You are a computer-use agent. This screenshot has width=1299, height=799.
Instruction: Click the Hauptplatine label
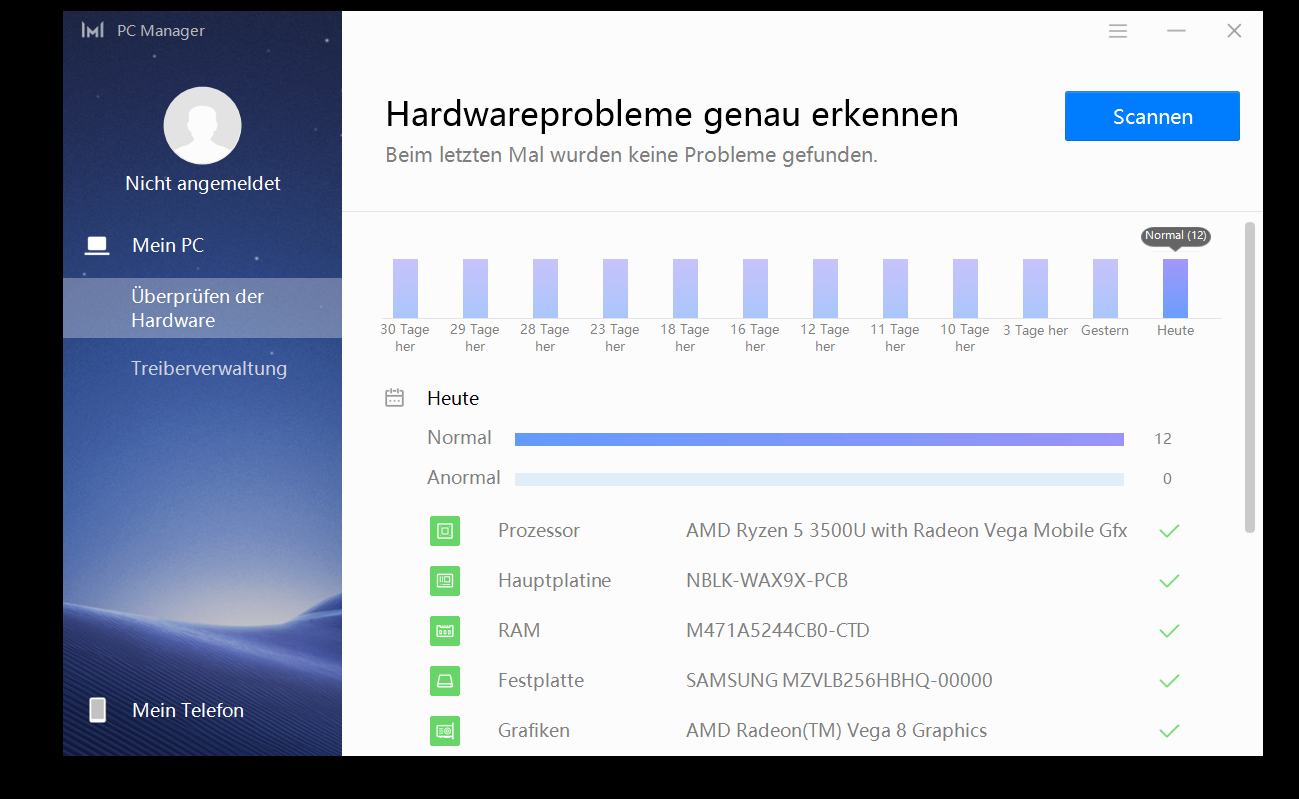point(554,581)
